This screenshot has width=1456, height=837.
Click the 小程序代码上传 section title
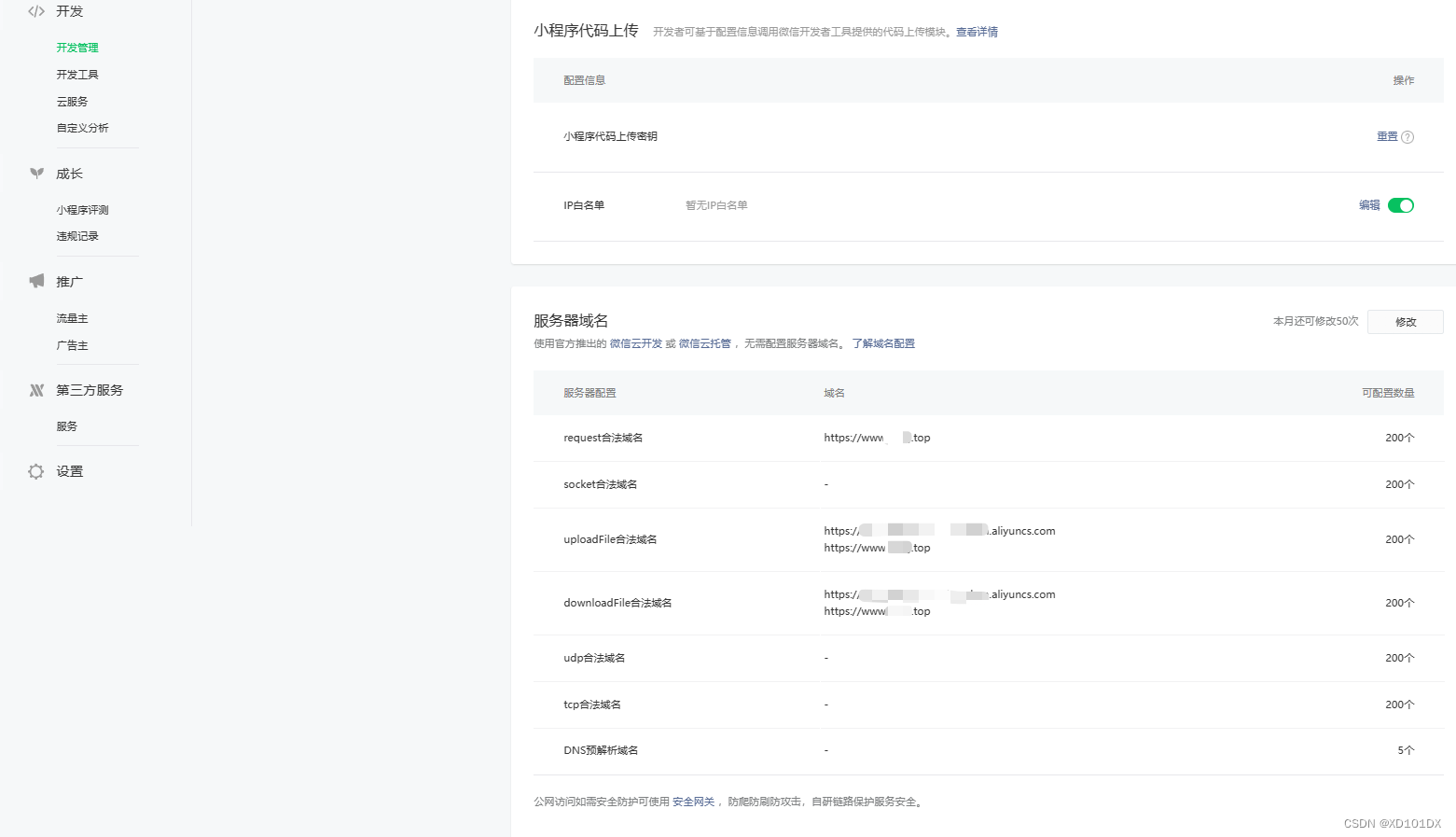[x=586, y=31]
